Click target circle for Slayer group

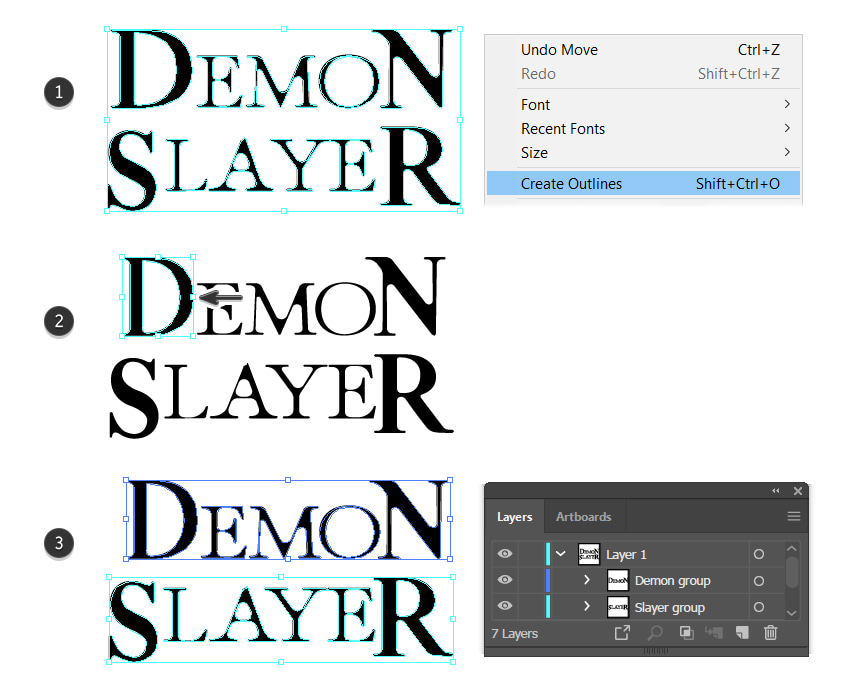click(x=759, y=607)
